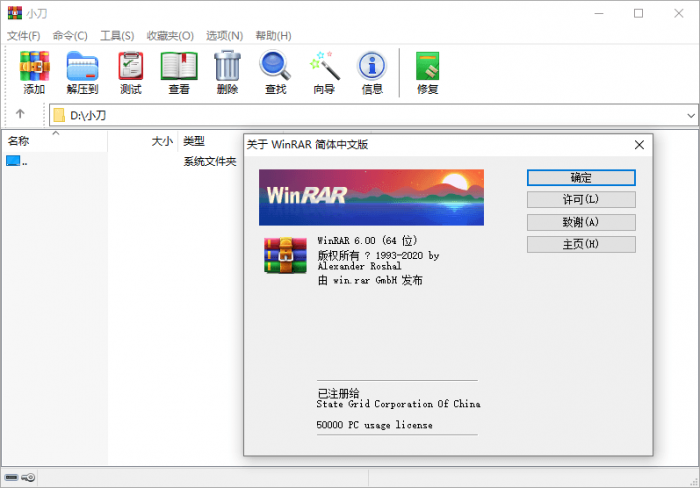
Task: Close the 关于 WinRAR dialog
Action: tap(639, 144)
